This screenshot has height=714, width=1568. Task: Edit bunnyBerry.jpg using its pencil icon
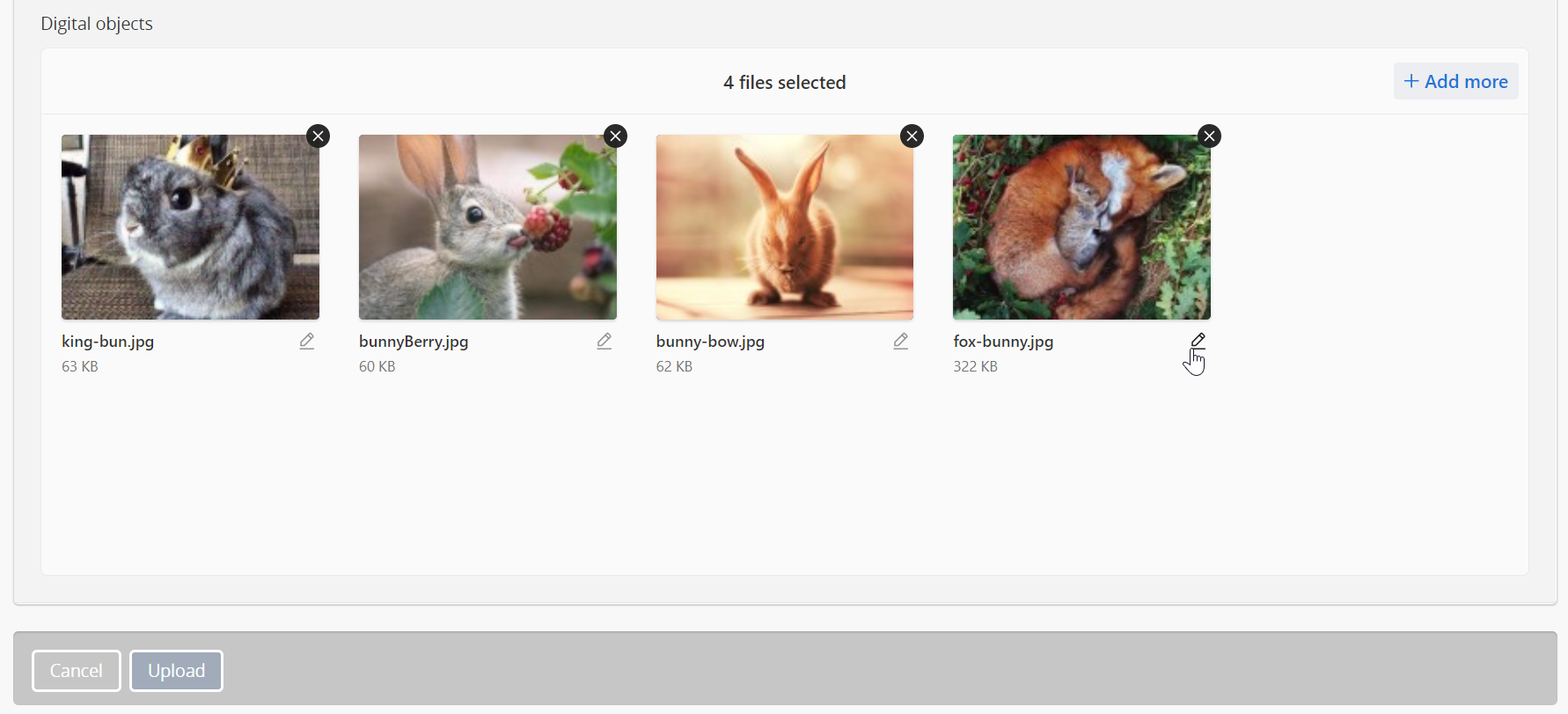tap(604, 342)
